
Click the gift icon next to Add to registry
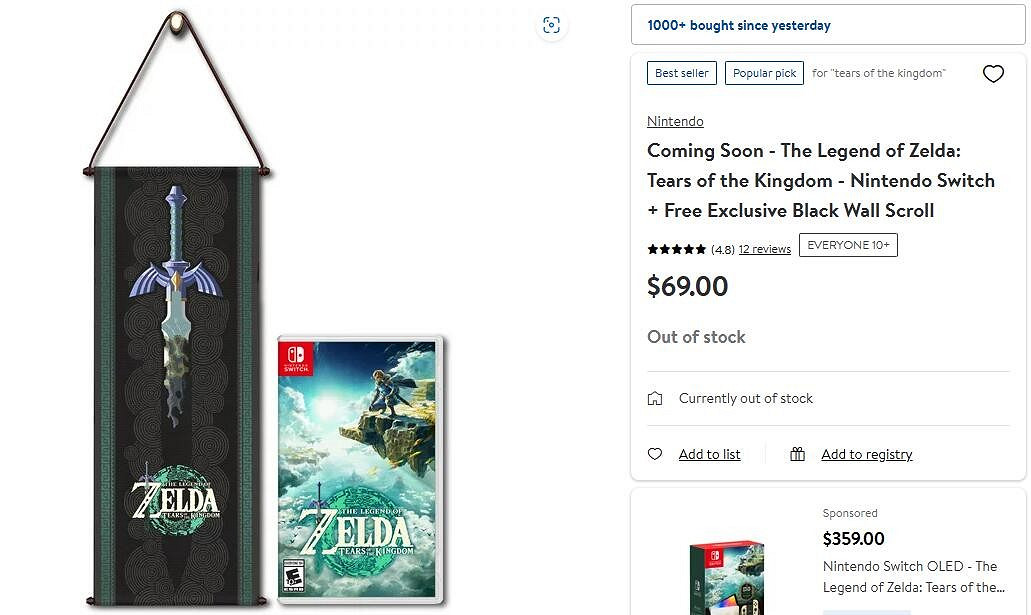797,454
